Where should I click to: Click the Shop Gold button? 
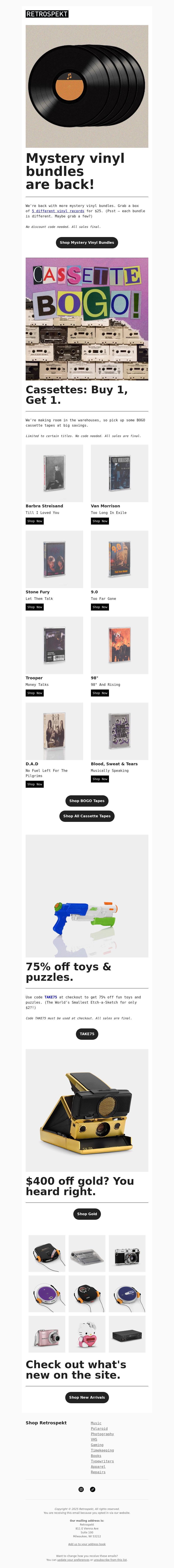[87, 1214]
